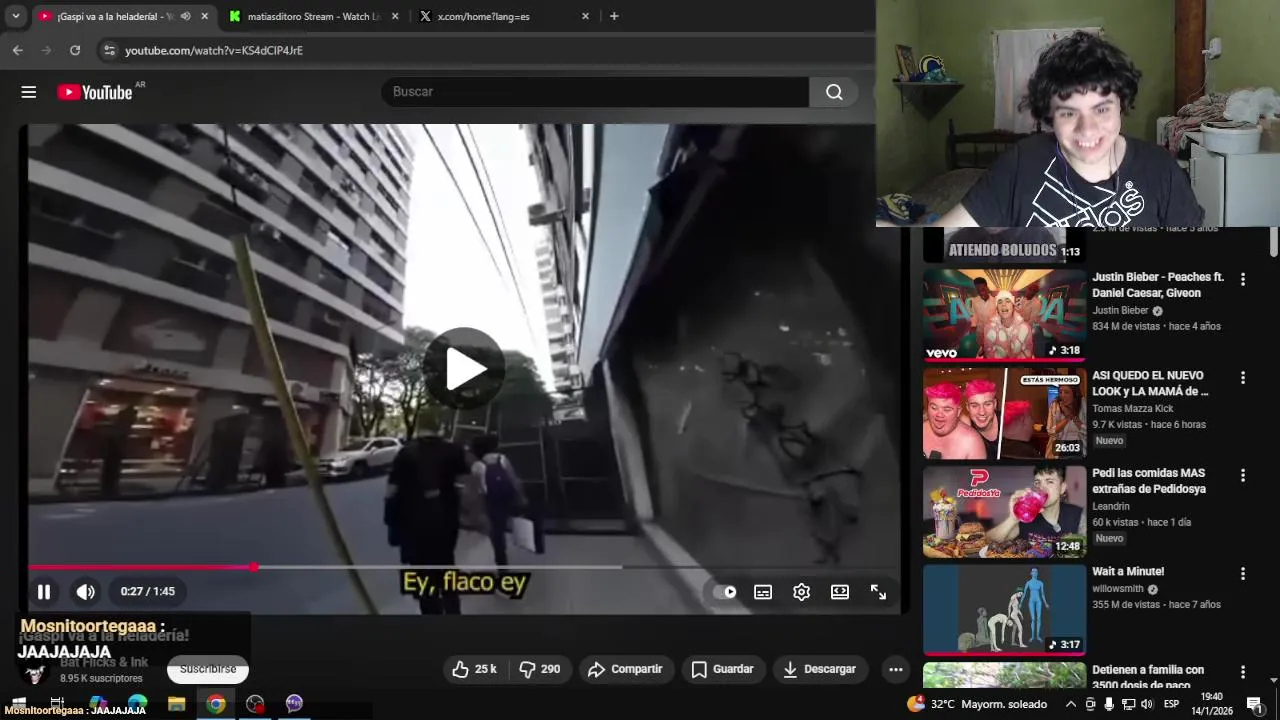The height and width of the screenshot is (720, 1280).
Task: Subscribe with the Suscribirse button
Action: (x=208, y=669)
